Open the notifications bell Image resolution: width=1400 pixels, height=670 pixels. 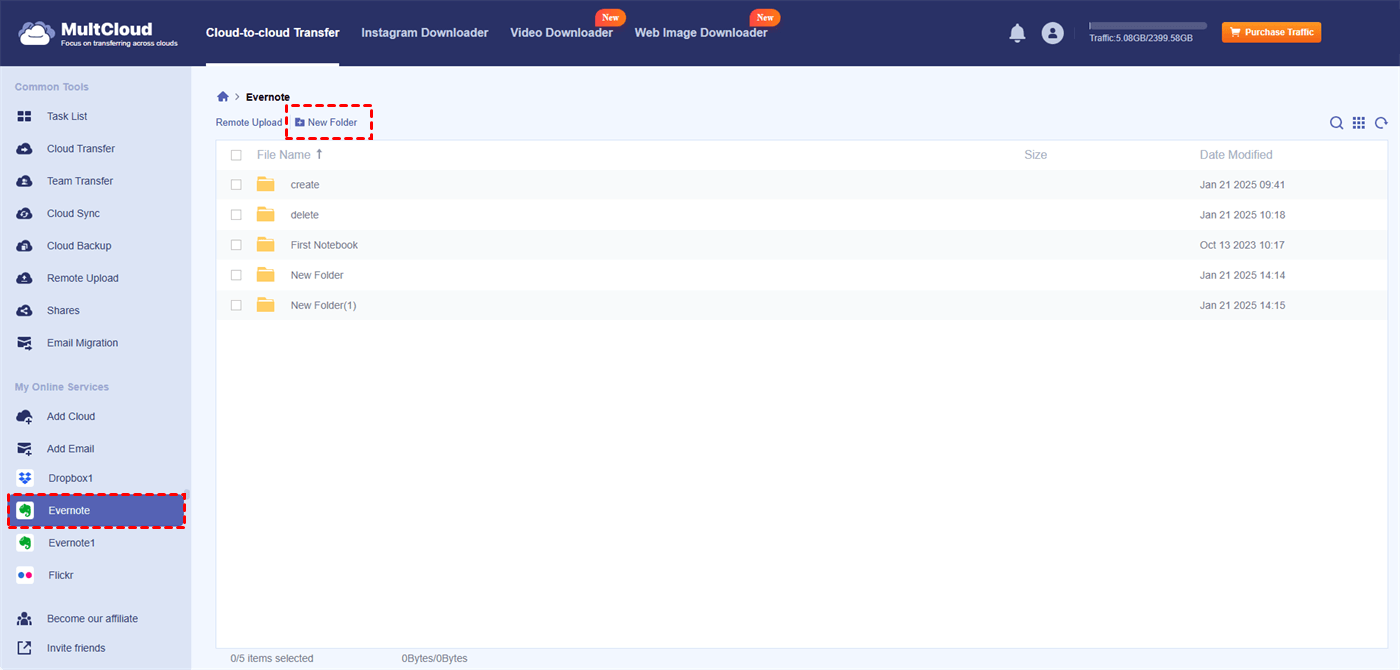pos(1017,33)
